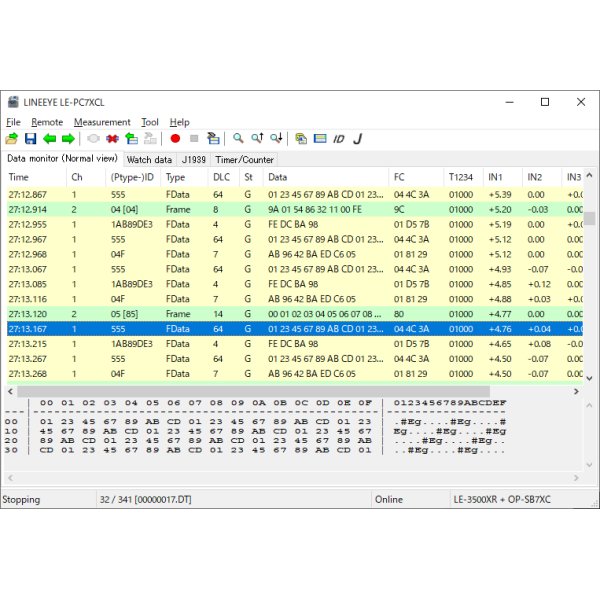Click the search downward magnifier icon
The width and height of the screenshot is (600, 600).
point(276,139)
